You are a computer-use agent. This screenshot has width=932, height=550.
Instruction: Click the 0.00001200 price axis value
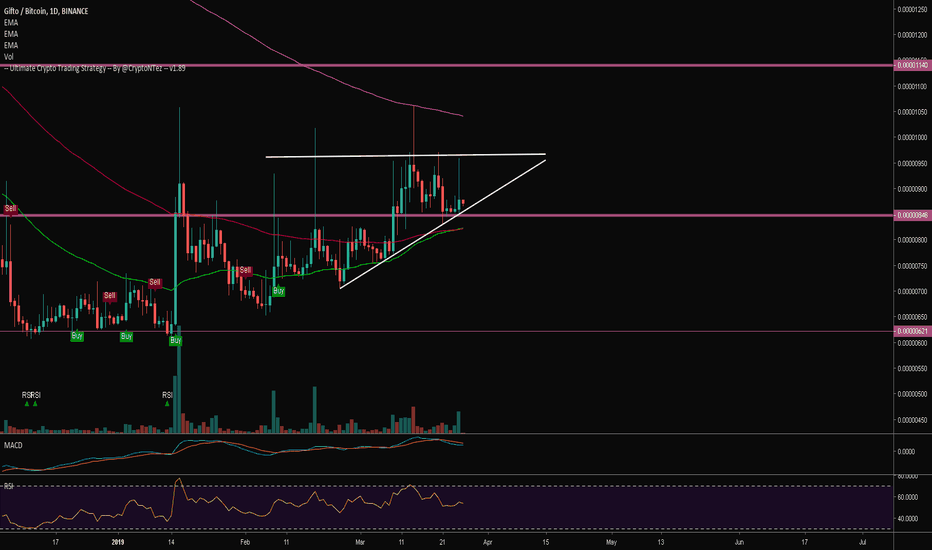click(x=912, y=35)
